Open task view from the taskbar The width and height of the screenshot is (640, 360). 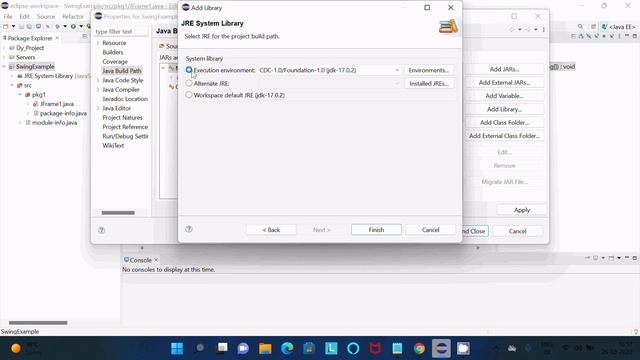pyautogui.click(x=222, y=348)
